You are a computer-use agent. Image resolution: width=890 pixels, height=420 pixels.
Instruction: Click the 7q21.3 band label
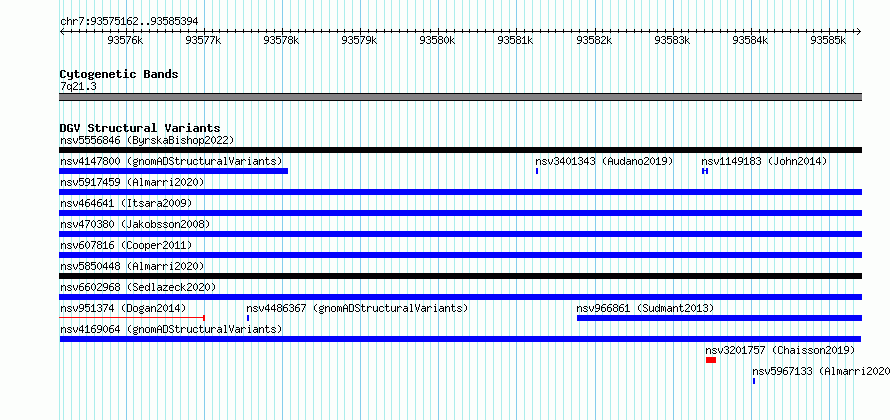pyautogui.click(x=78, y=86)
